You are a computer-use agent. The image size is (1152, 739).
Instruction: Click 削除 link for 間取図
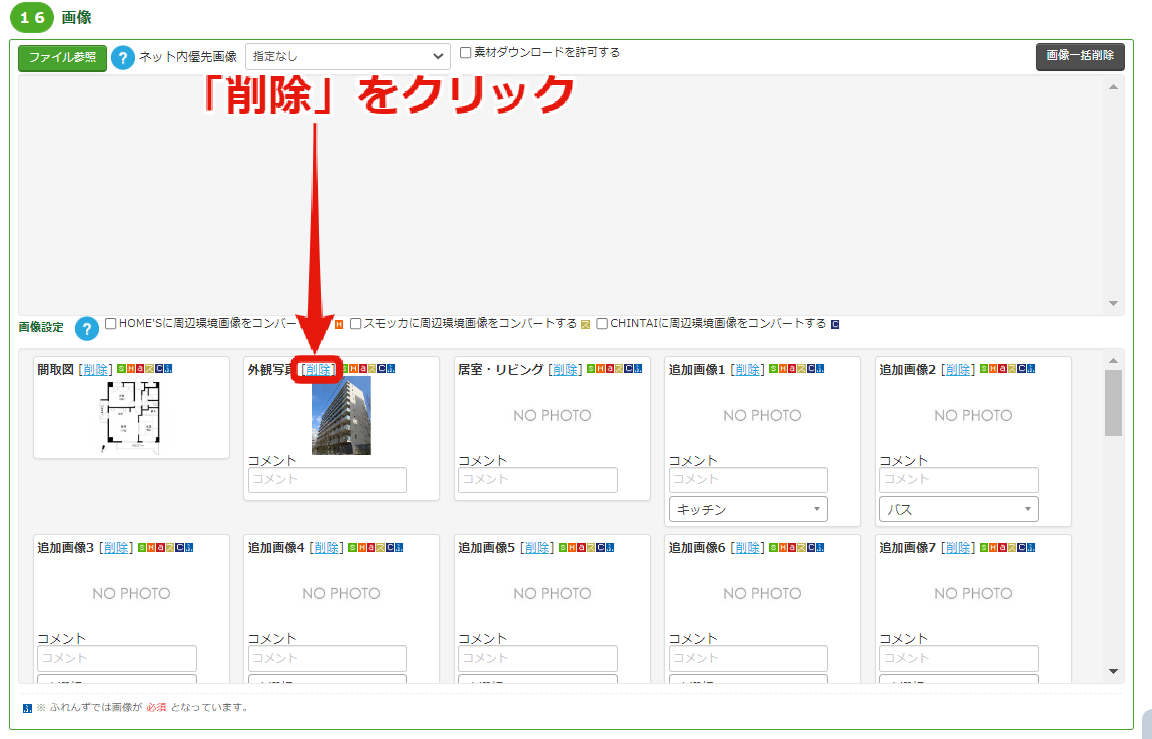(x=96, y=370)
